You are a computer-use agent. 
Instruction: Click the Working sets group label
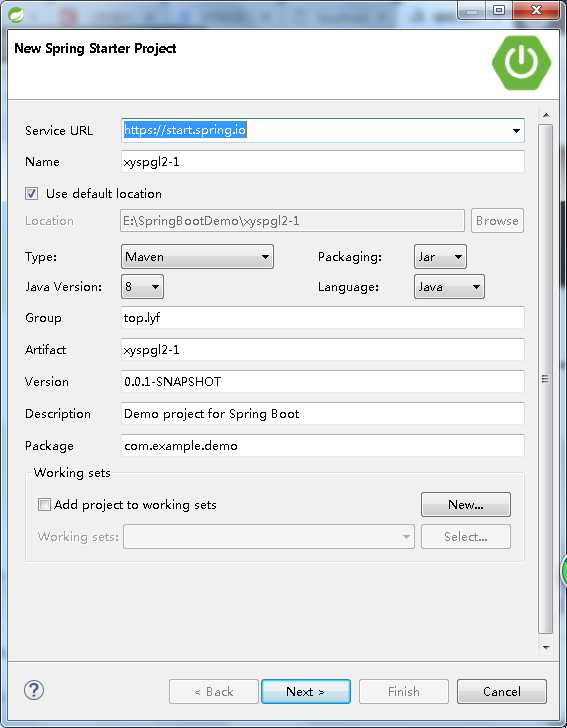click(x=72, y=473)
